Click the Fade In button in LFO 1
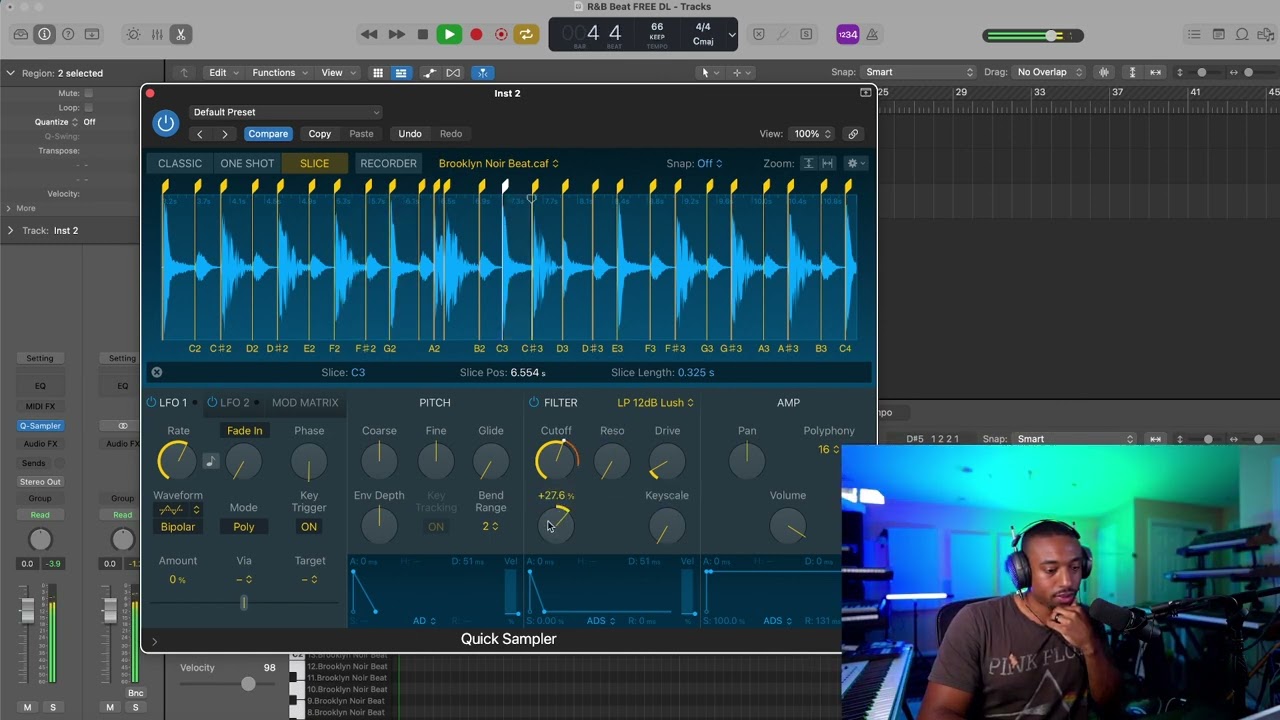This screenshot has height=720, width=1280. [x=244, y=431]
